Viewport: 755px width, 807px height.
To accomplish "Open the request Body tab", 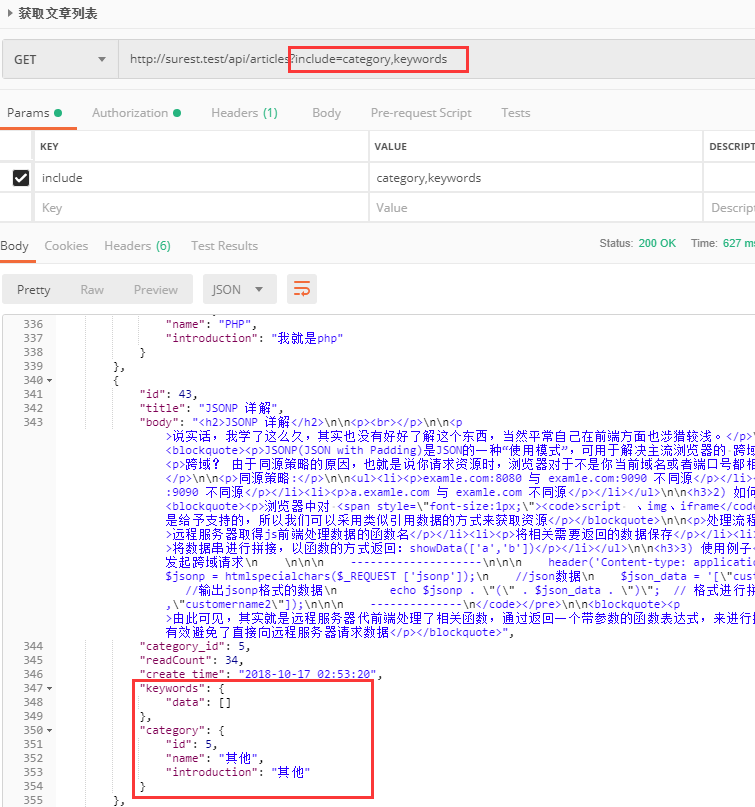I will 326,113.
